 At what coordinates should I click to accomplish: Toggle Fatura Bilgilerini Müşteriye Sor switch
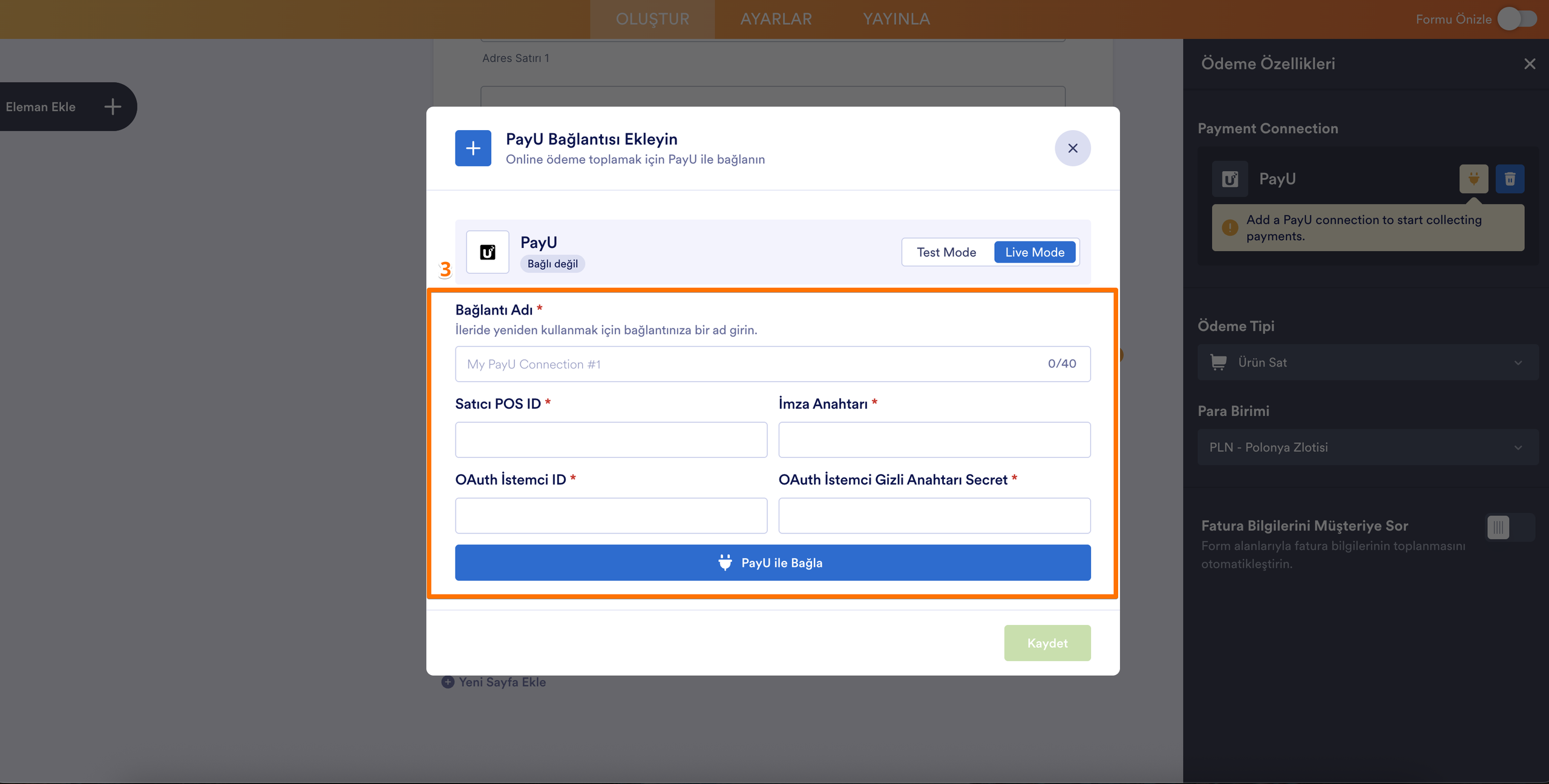click(1510, 528)
